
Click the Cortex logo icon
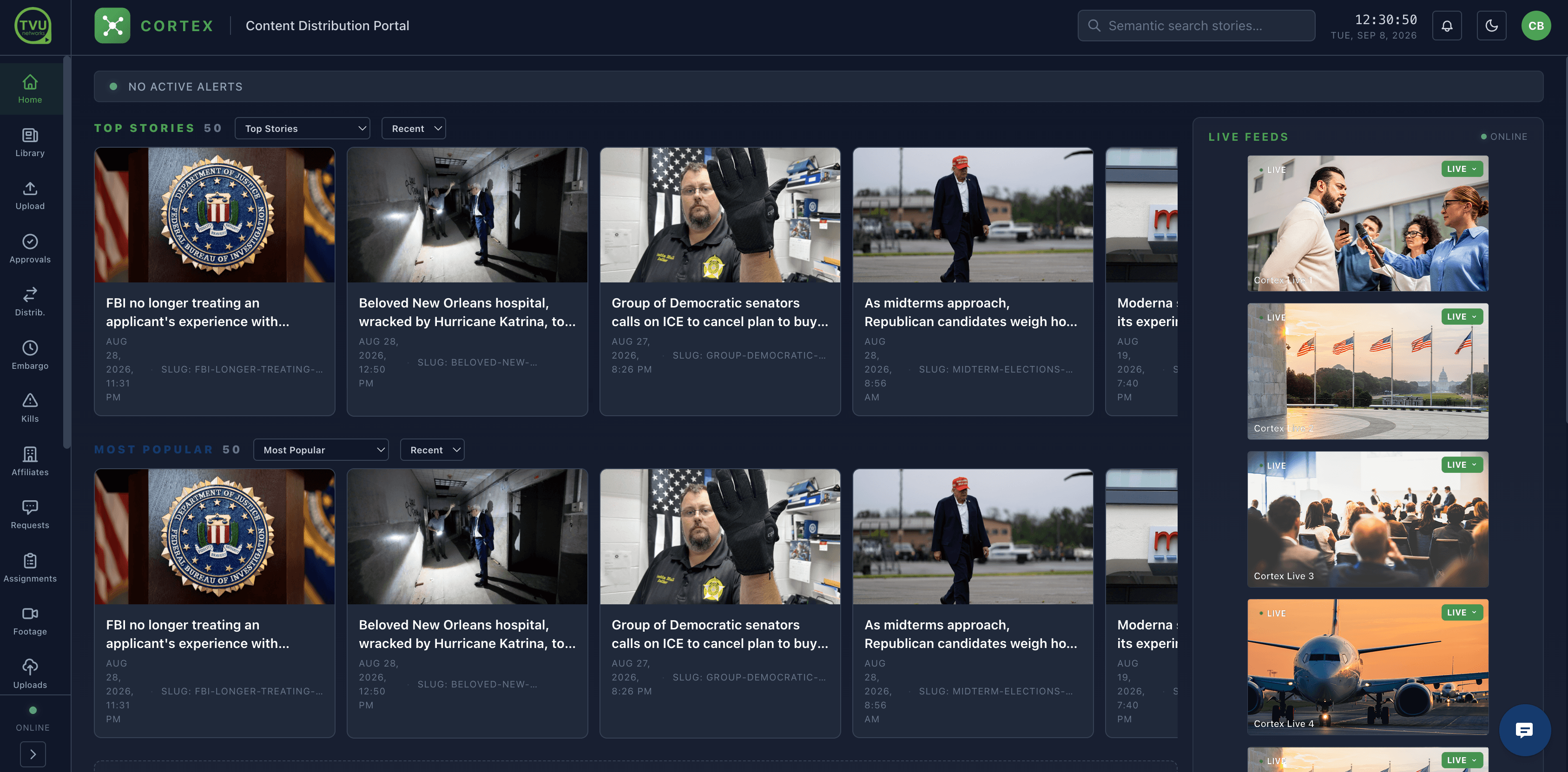pyautogui.click(x=112, y=26)
